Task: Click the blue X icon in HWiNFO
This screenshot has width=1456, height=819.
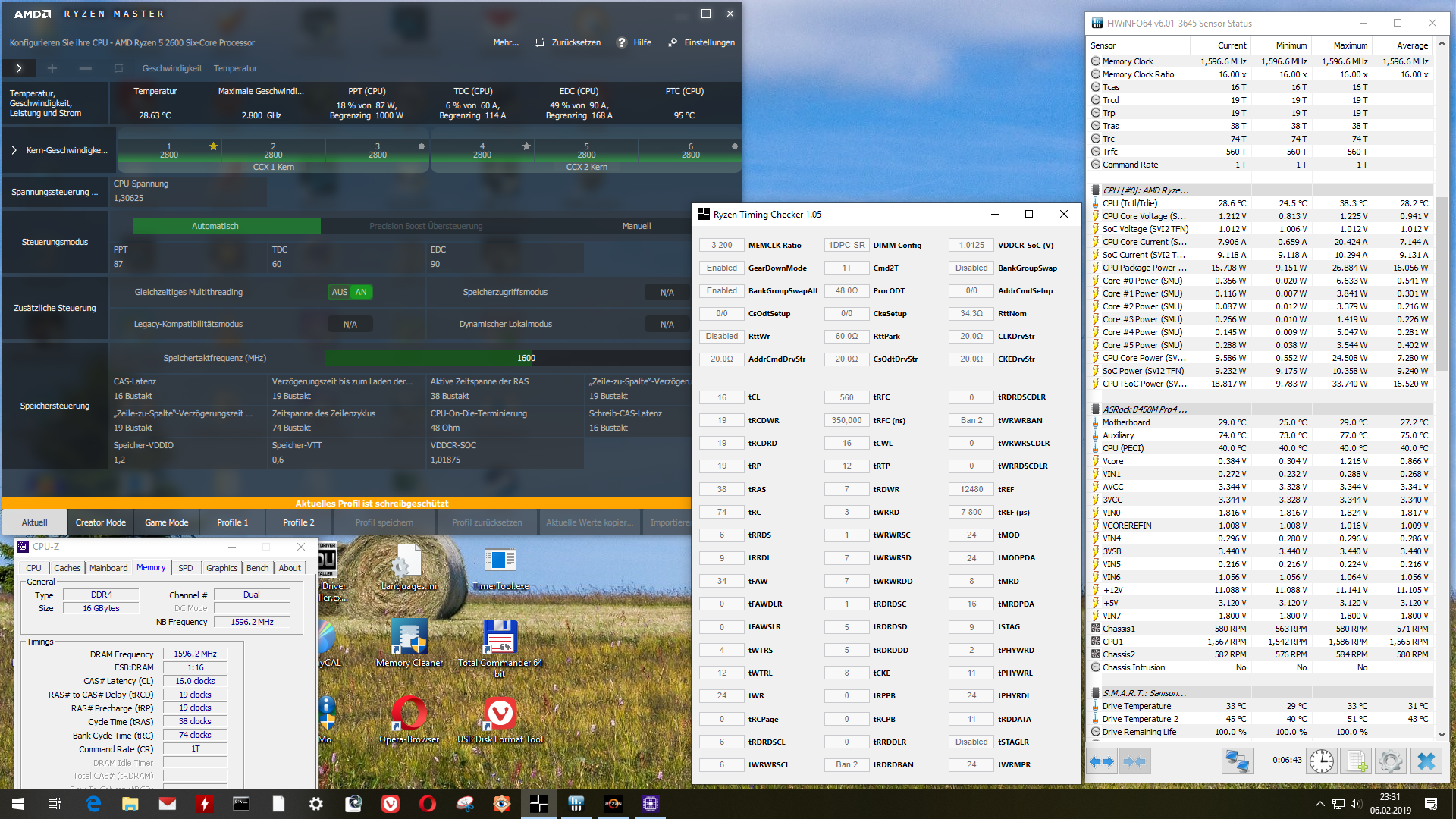Action: click(x=1426, y=761)
